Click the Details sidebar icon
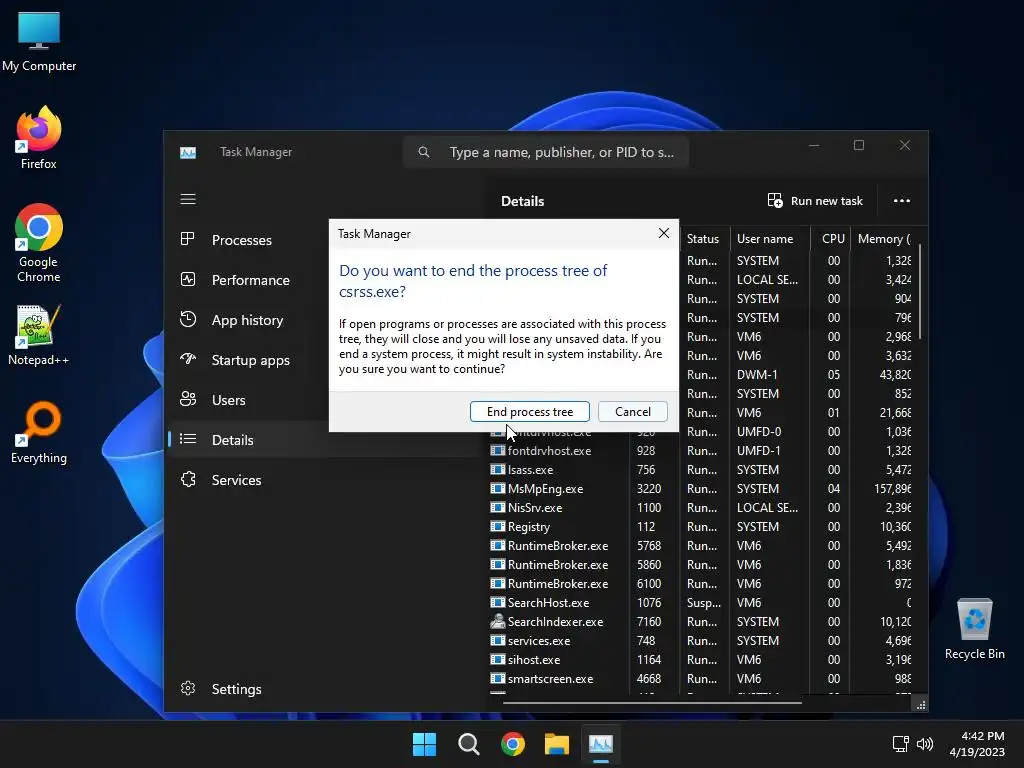Image resolution: width=1024 pixels, height=768 pixels. pos(188,440)
